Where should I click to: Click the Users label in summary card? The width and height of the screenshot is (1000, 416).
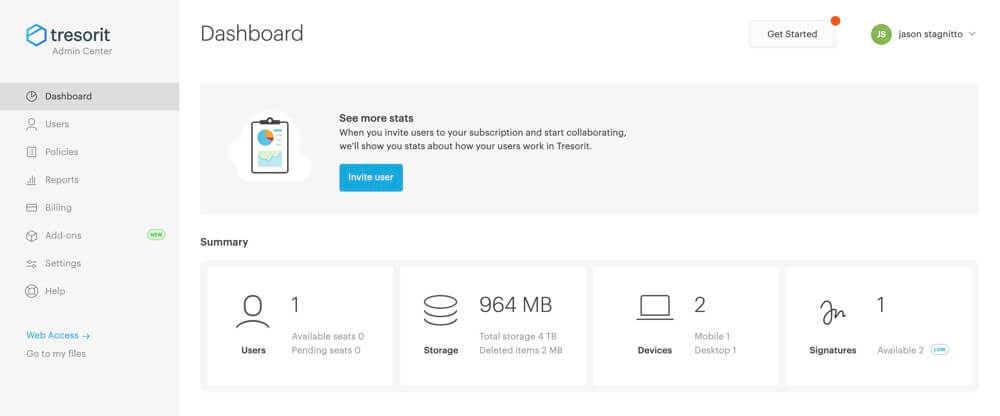tap(253, 350)
